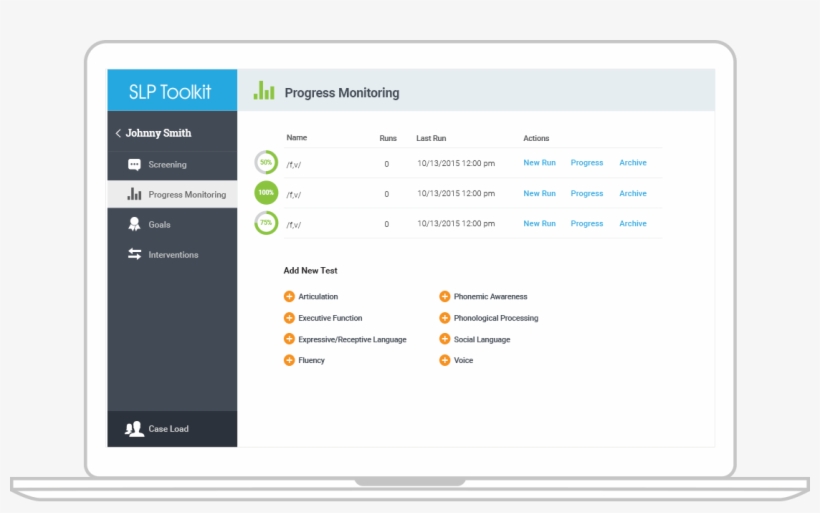
Task: Click the Progress Monitoring bar chart sidebar icon
Action: [x=134, y=194]
